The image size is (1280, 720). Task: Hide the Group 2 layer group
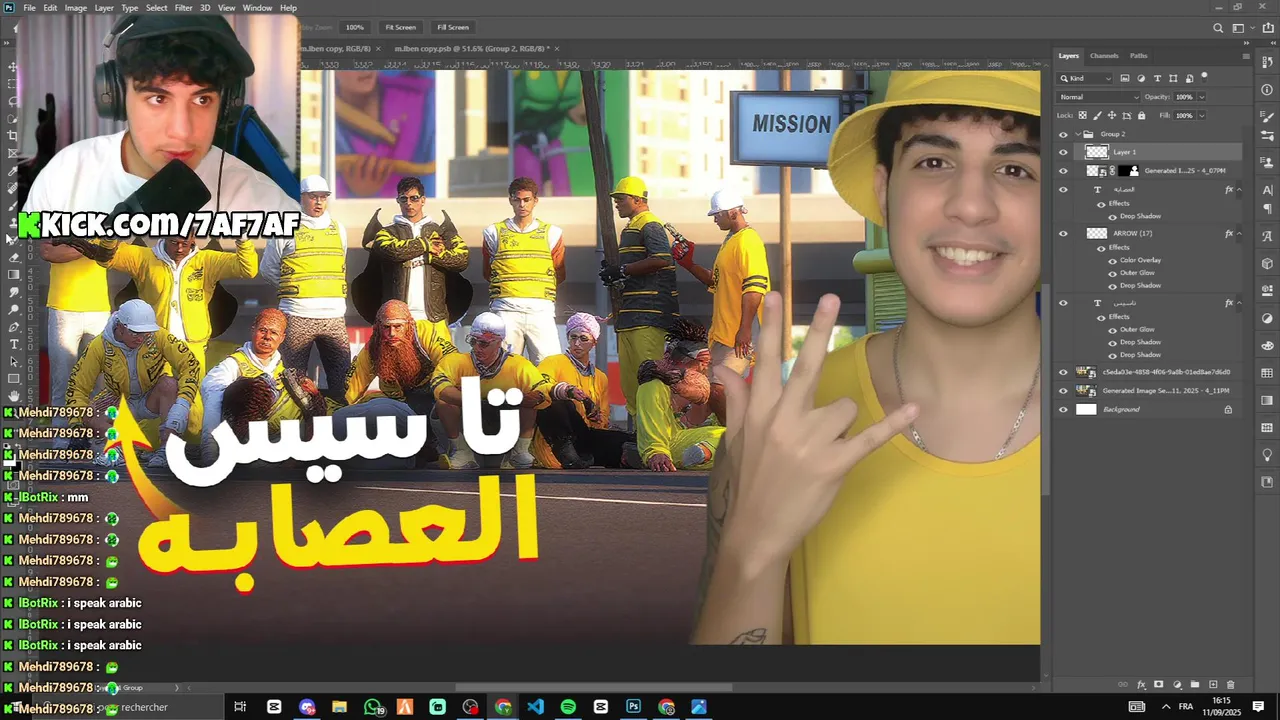coord(1063,134)
